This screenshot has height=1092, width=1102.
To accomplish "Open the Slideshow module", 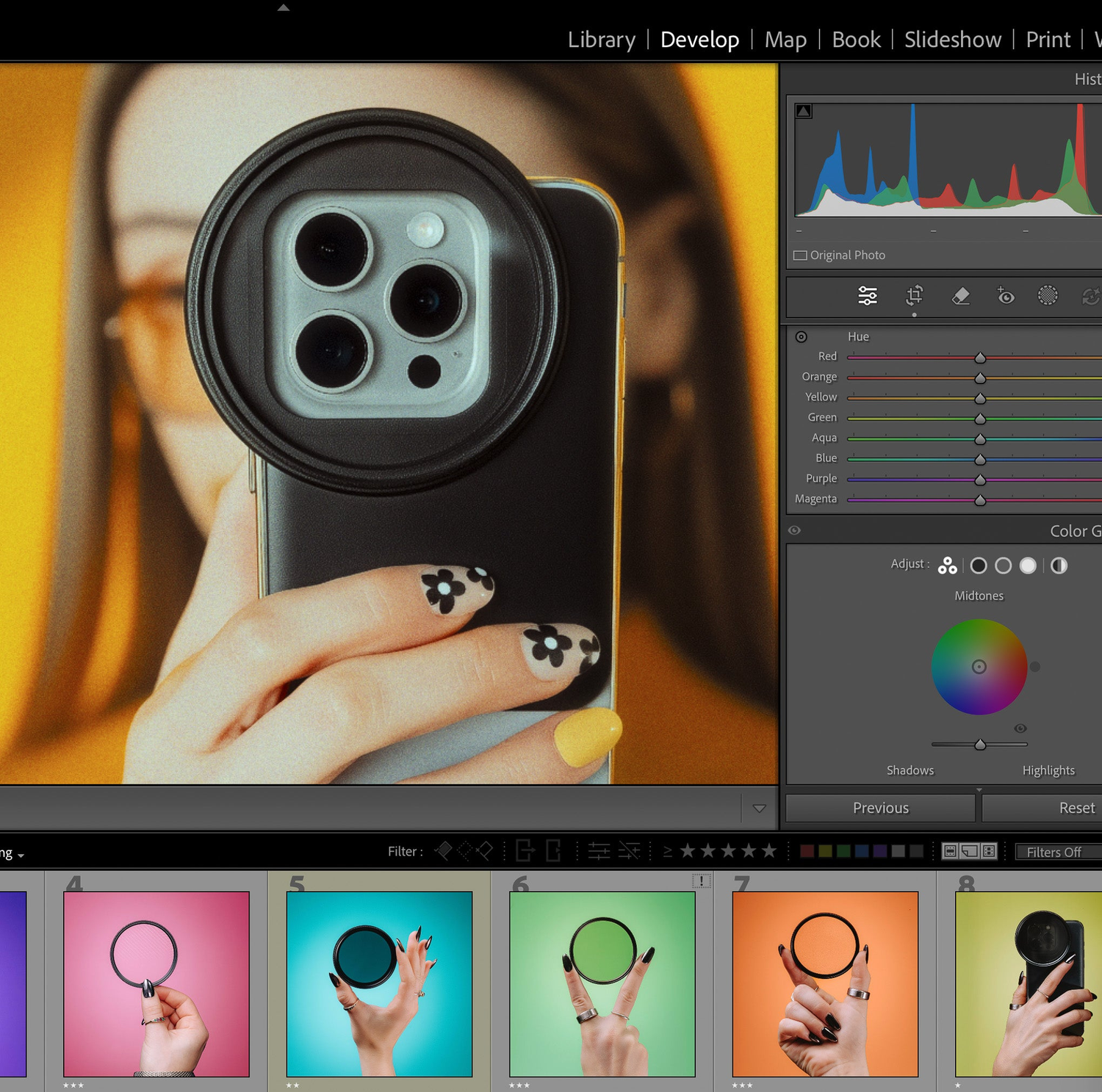I will tap(952, 40).
